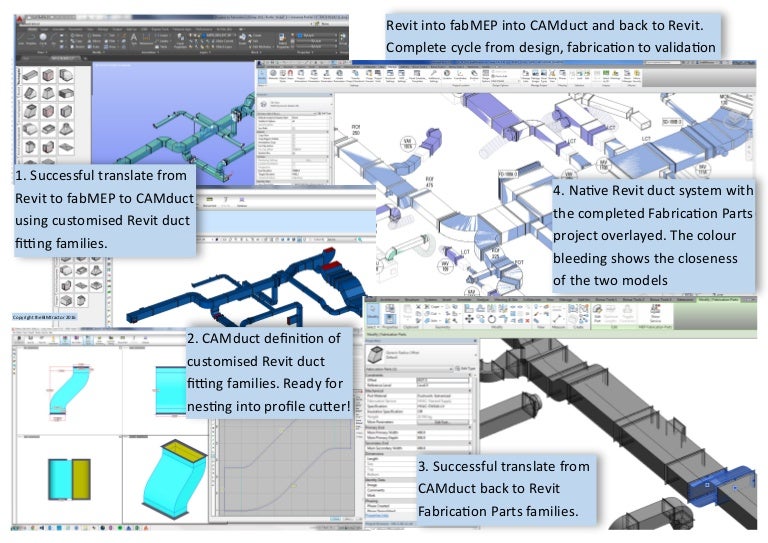
Task: Pick the straight rectangular duct palette thumbnail
Action: (x=30, y=75)
